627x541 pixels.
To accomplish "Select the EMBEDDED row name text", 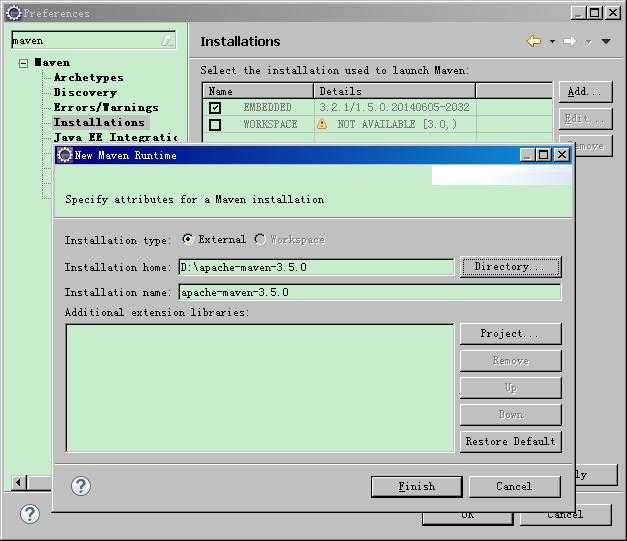I will [268, 108].
